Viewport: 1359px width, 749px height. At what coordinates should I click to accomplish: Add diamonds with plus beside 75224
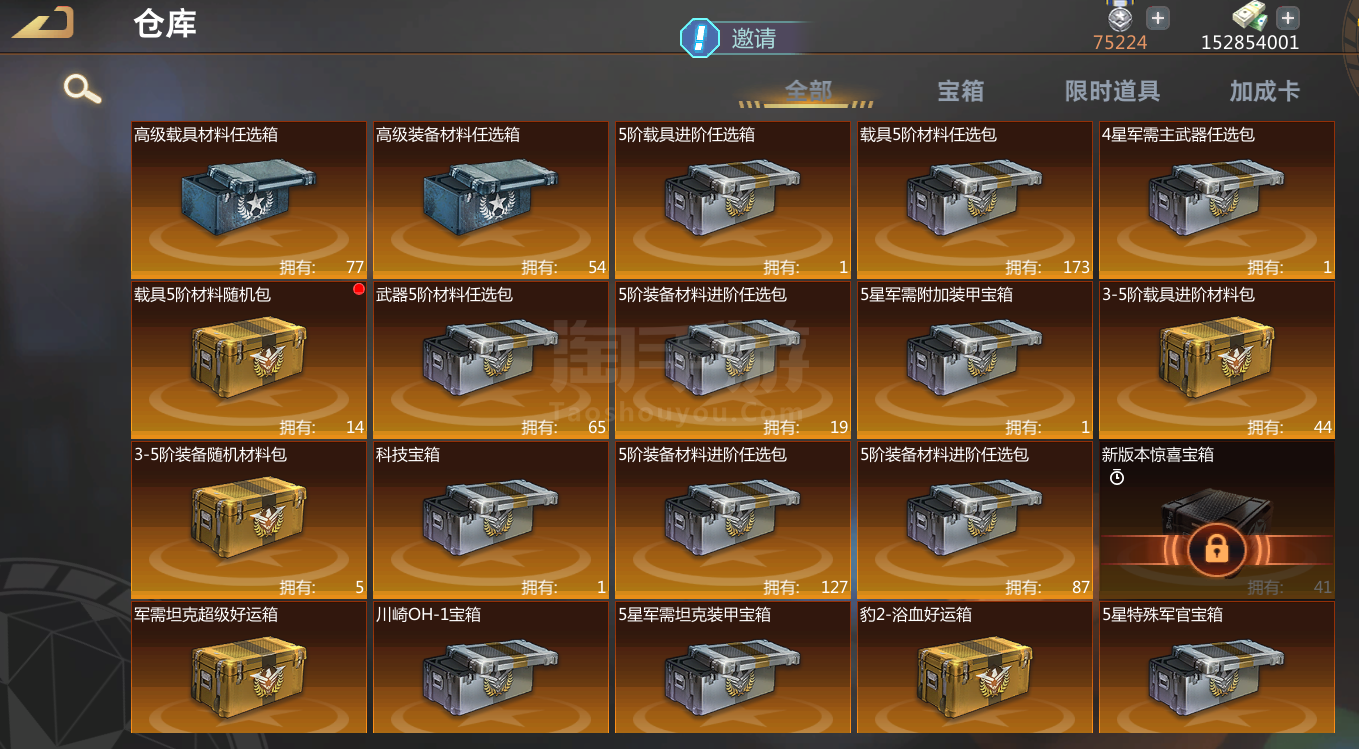pyautogui.click(x=1157, y=18)
